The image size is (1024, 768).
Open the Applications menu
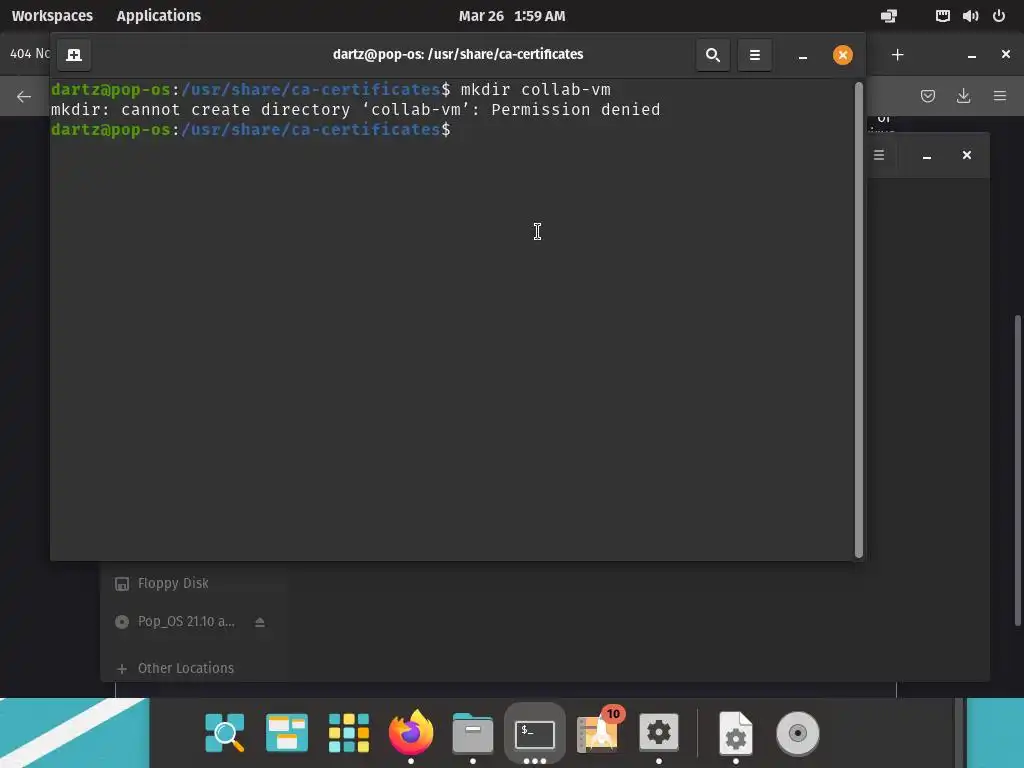pos(159,16)
